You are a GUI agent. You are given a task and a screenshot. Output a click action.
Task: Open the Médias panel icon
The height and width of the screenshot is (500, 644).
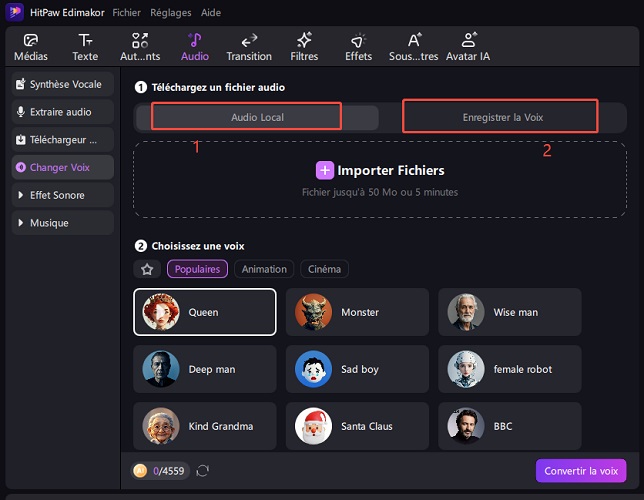click(30, 40)
